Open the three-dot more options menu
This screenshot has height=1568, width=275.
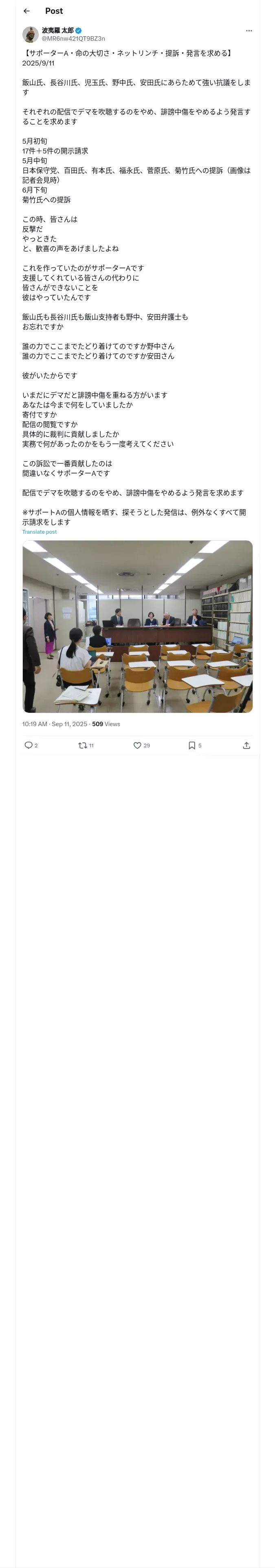249,31
